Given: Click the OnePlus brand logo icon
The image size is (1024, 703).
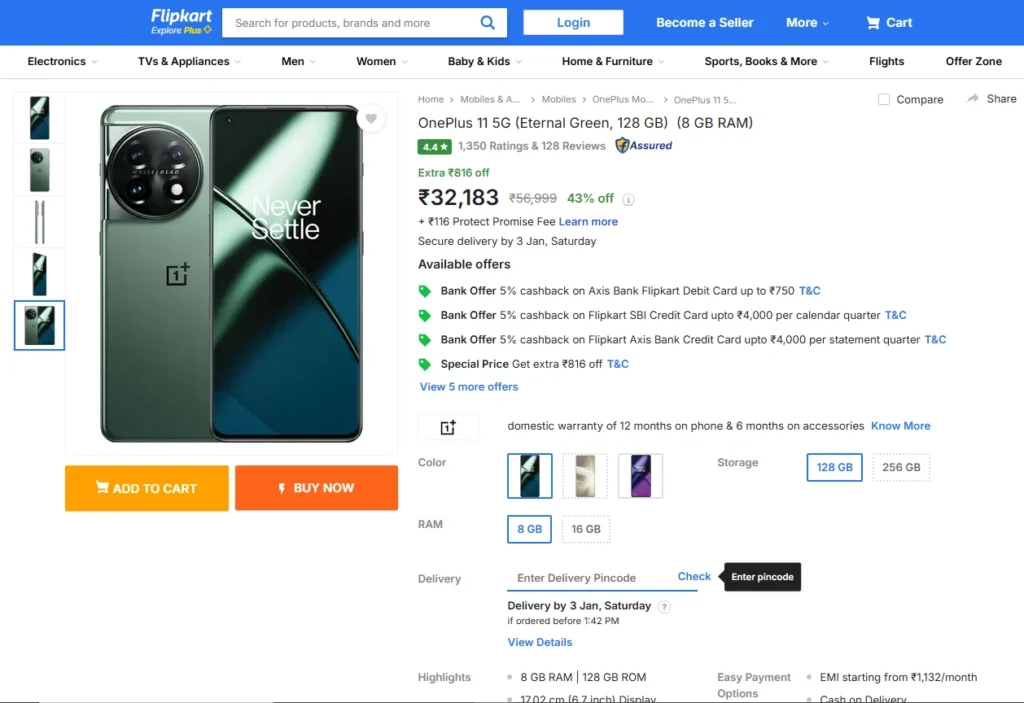Looking at the screenshot, I should tap(448, 427).
